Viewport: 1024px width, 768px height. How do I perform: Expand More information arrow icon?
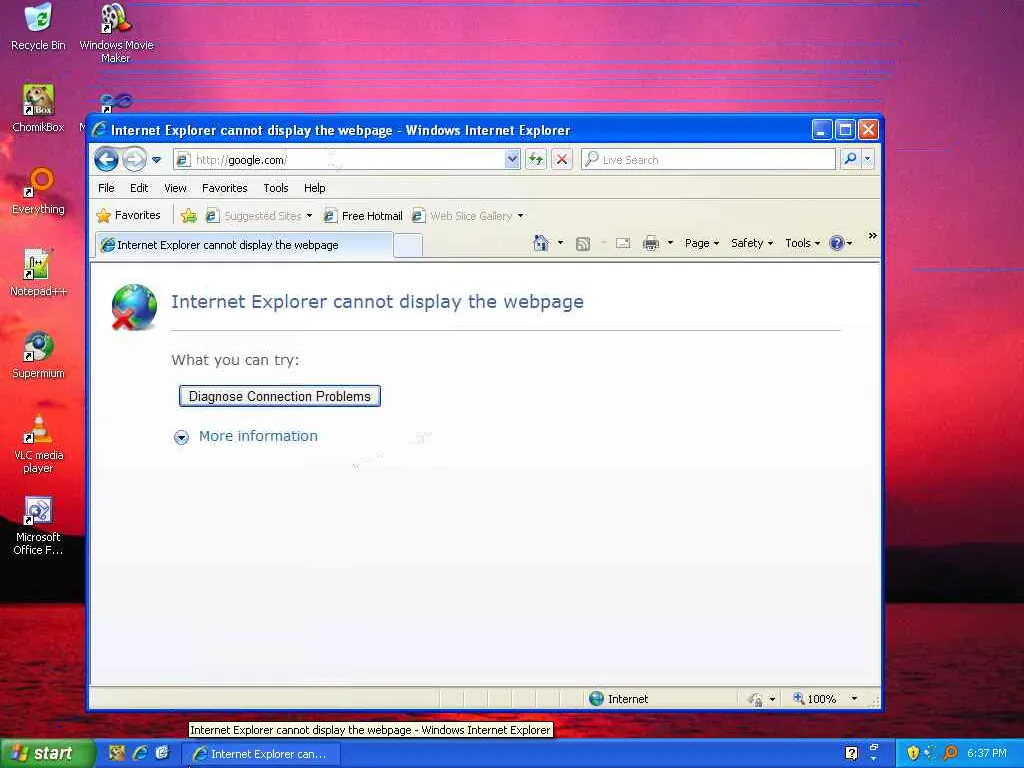pyautogui.click(x=181, y=438)
